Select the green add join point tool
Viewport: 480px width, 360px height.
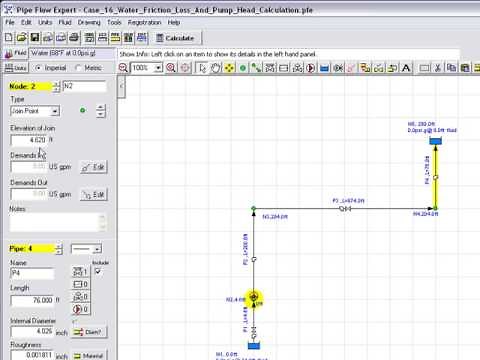coord(243,68)
